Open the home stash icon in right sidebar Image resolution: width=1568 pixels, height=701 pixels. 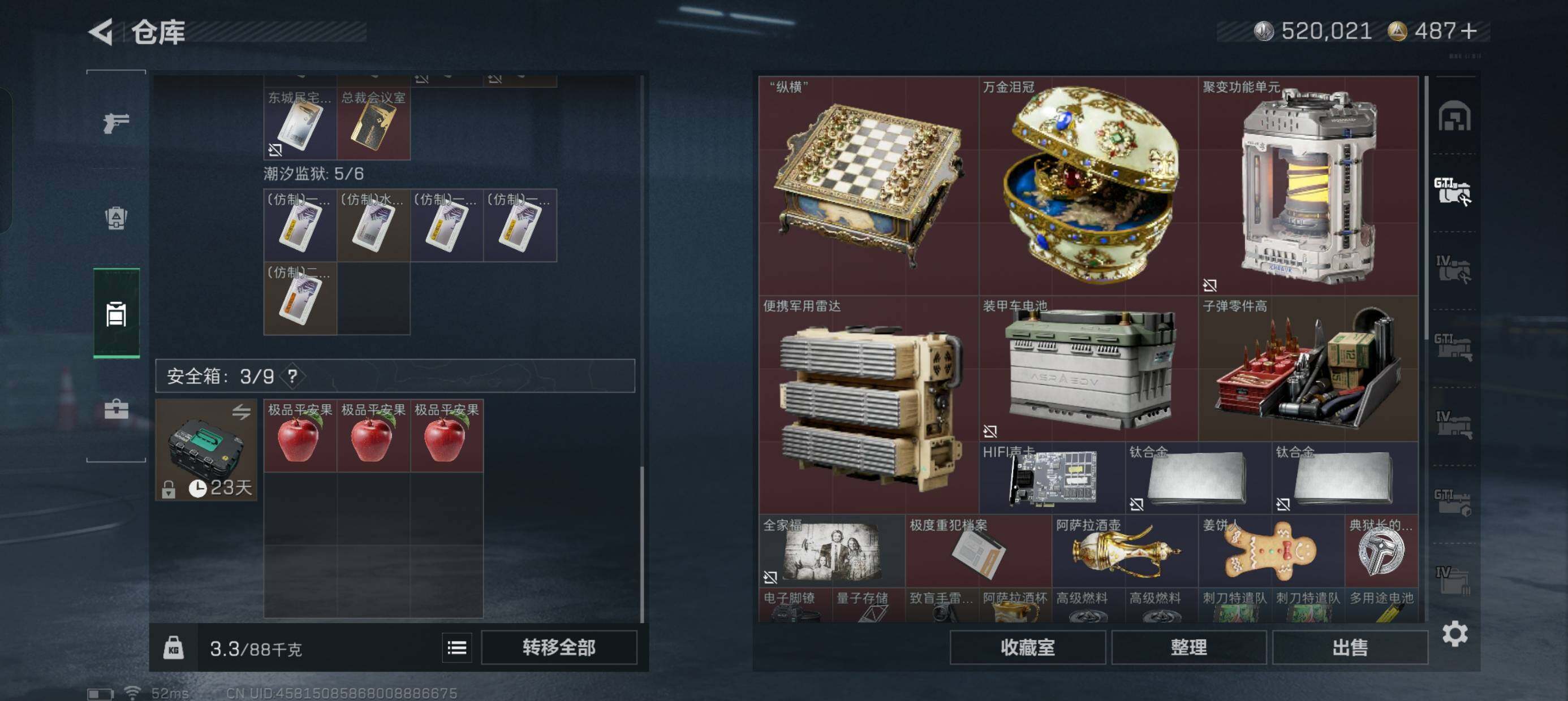(x=1454, y=116)
